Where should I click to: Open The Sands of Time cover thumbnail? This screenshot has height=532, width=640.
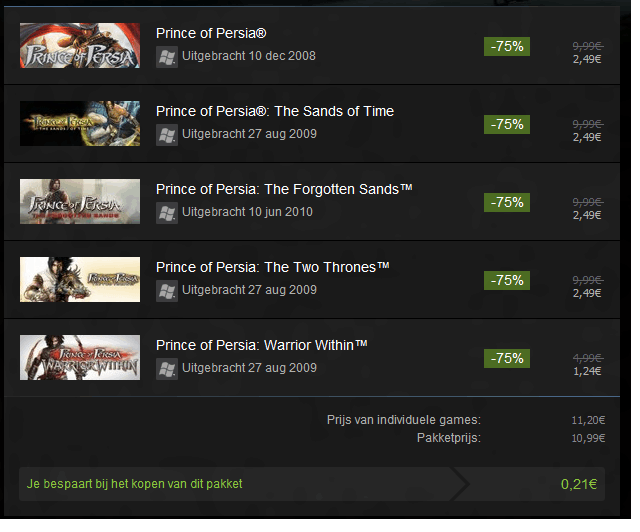(80, 124)
